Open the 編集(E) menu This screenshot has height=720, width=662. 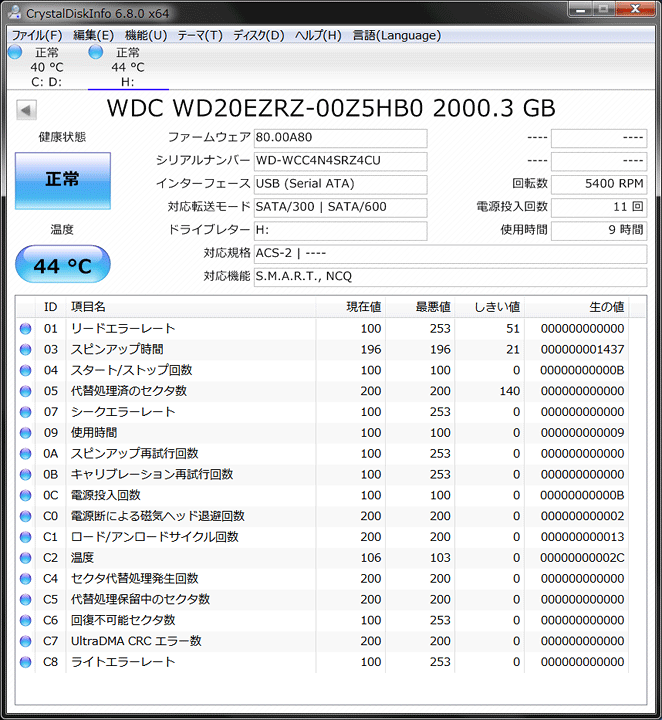[94, 35]
